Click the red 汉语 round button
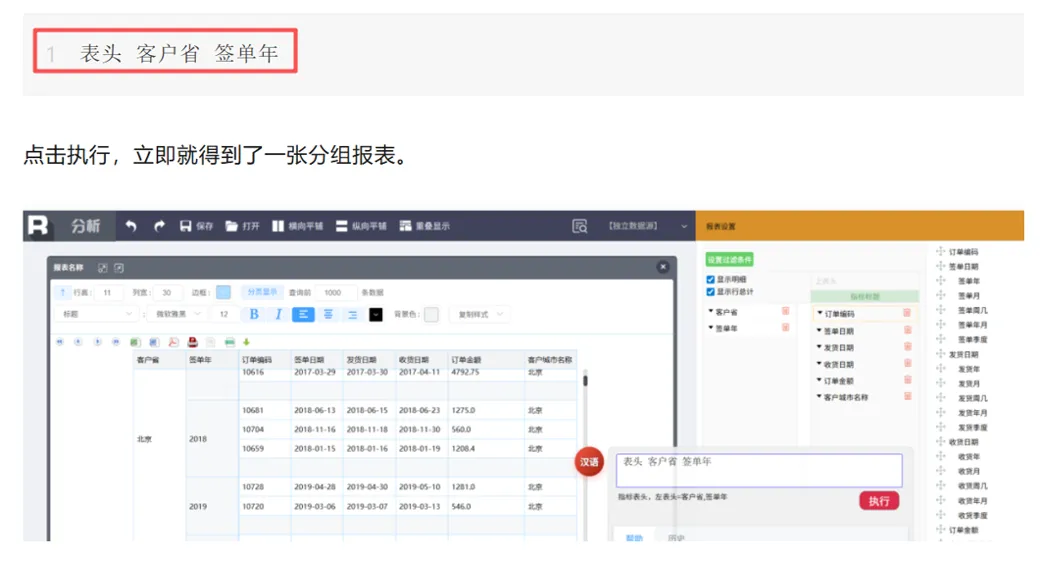The image size is (1040, 570). point(589,462)
